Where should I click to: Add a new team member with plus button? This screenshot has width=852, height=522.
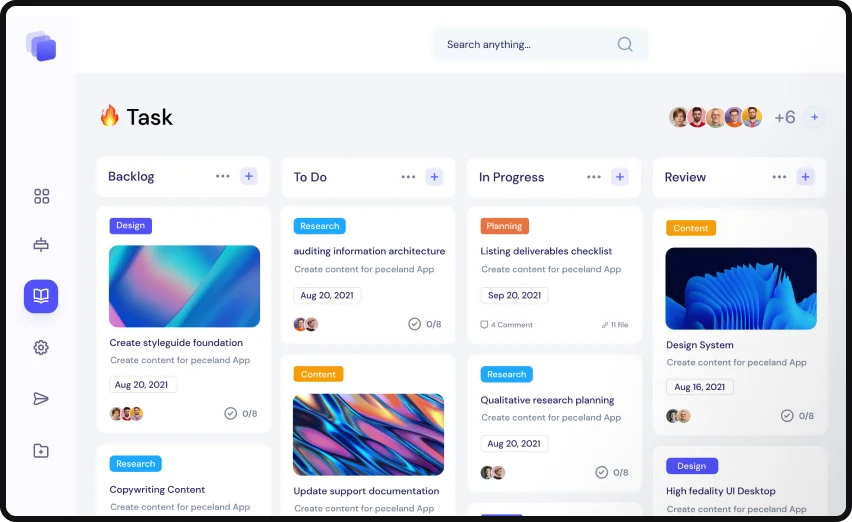click(x=814, y=117)
